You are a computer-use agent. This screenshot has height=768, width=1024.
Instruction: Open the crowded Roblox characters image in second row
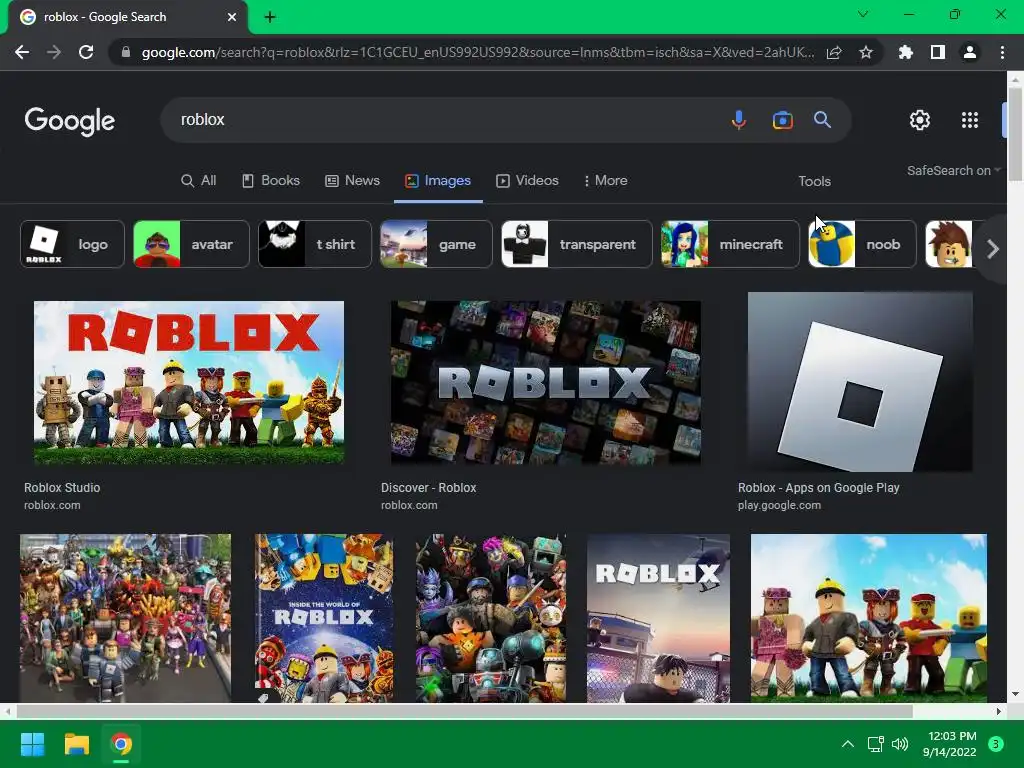(x=125, y=618)
